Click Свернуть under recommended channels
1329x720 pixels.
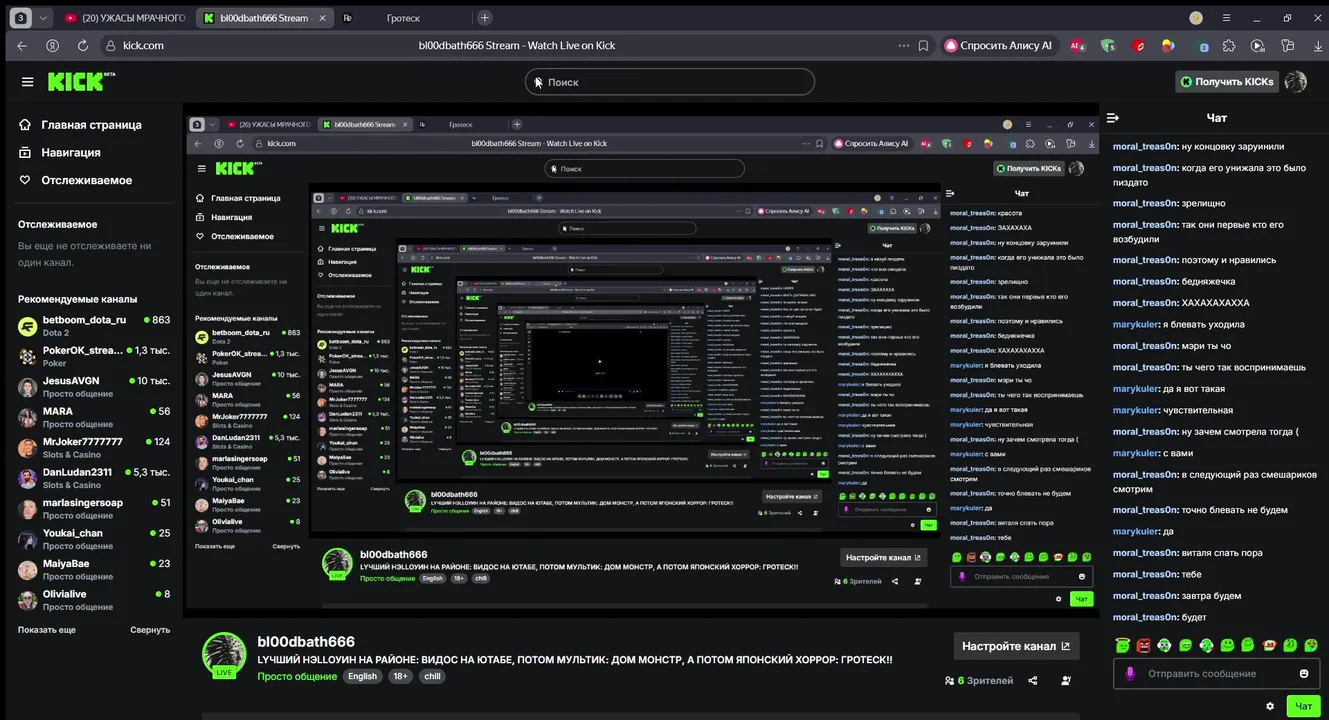pyautogui.click(x=150, y=630)
